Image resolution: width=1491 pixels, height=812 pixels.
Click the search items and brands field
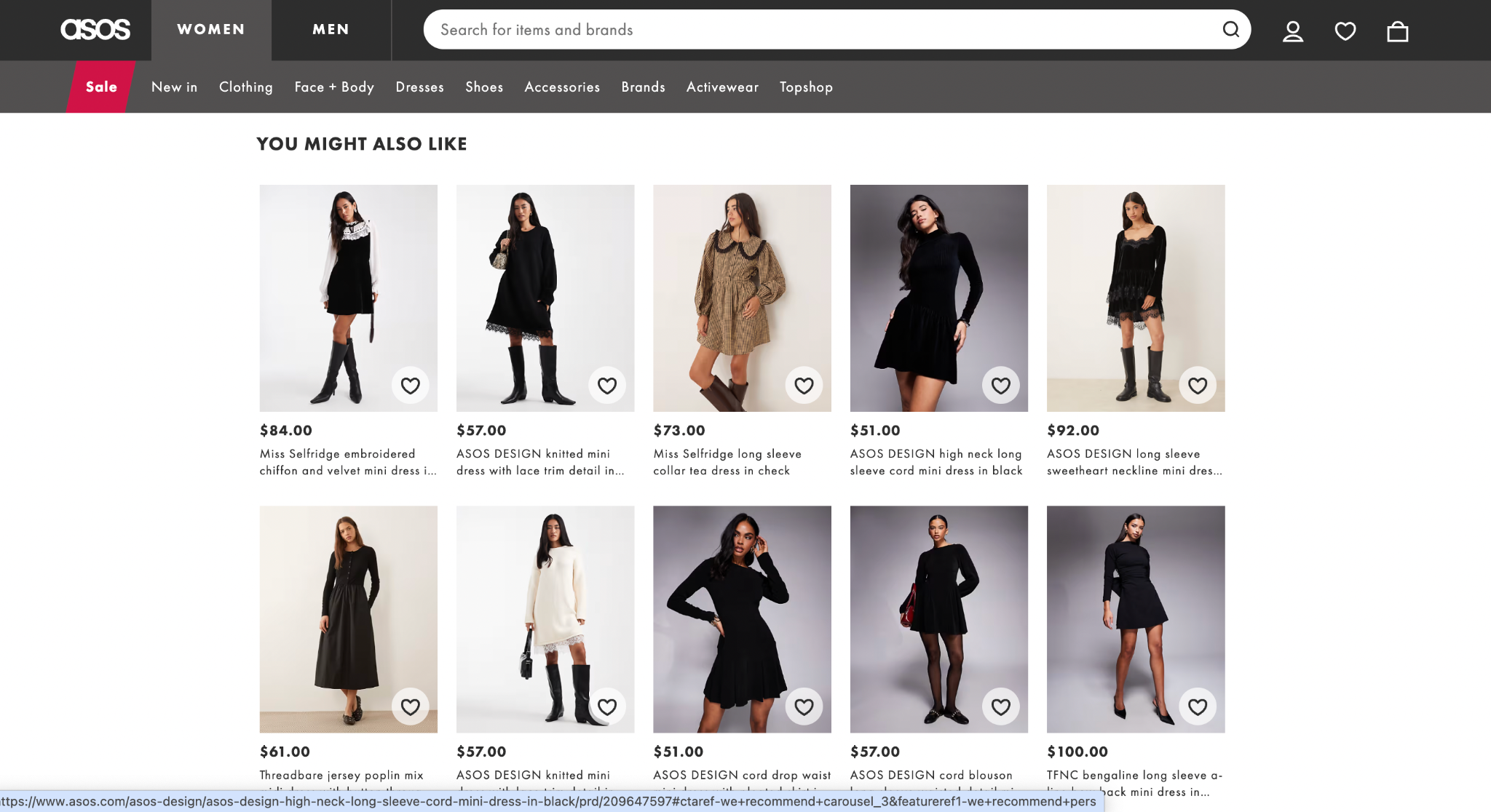tap(823, 30)
